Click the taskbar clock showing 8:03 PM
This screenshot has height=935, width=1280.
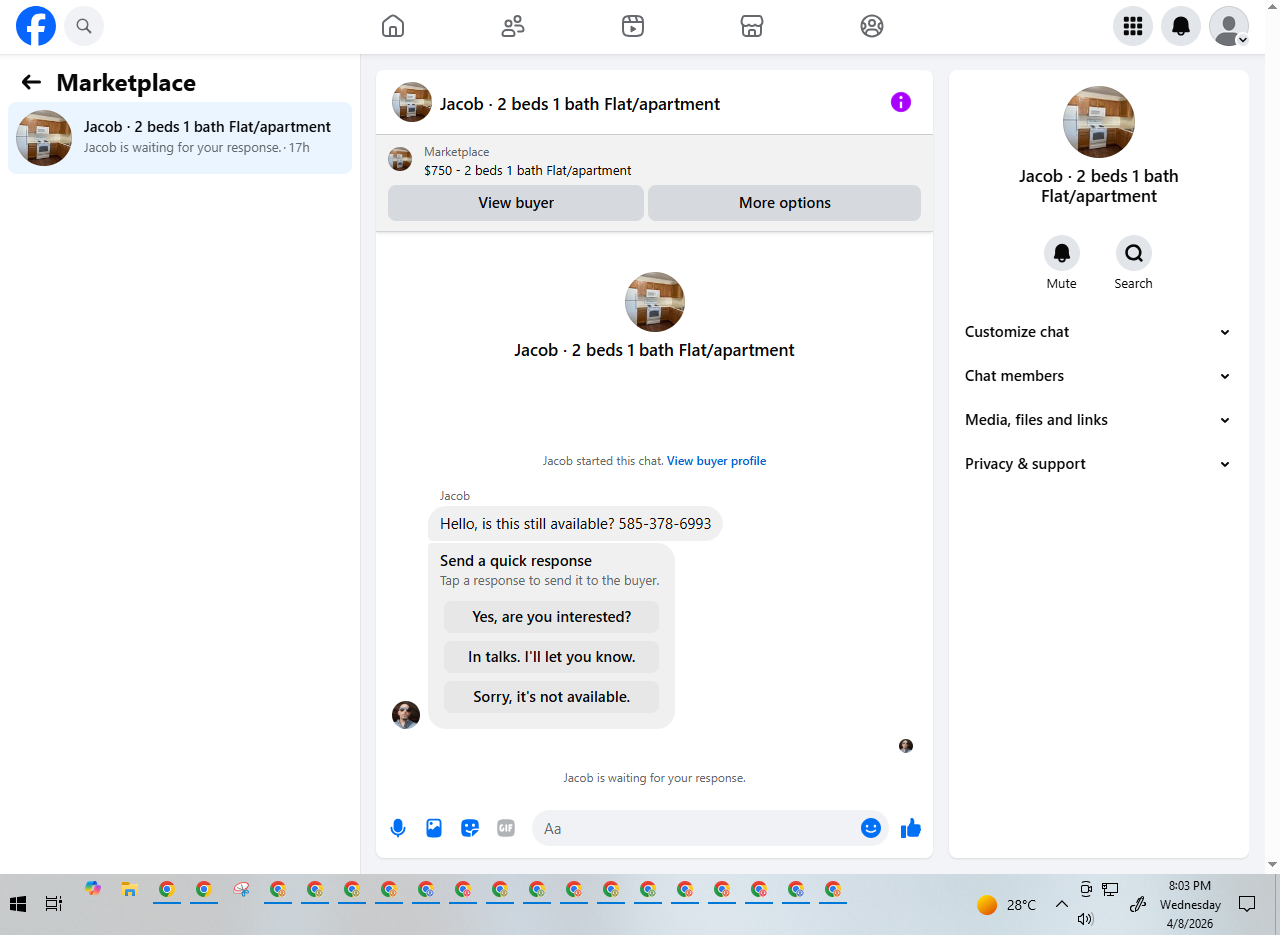coord(1189,904)
